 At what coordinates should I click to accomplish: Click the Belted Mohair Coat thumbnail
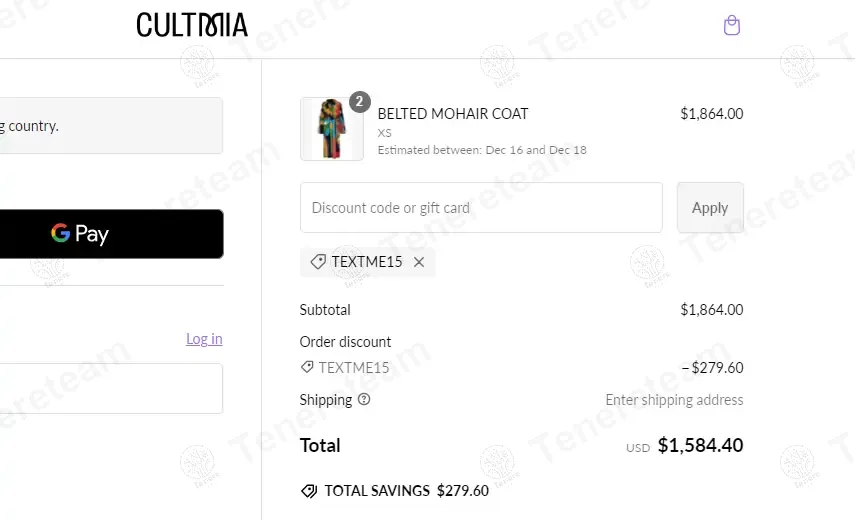point(331,129)
